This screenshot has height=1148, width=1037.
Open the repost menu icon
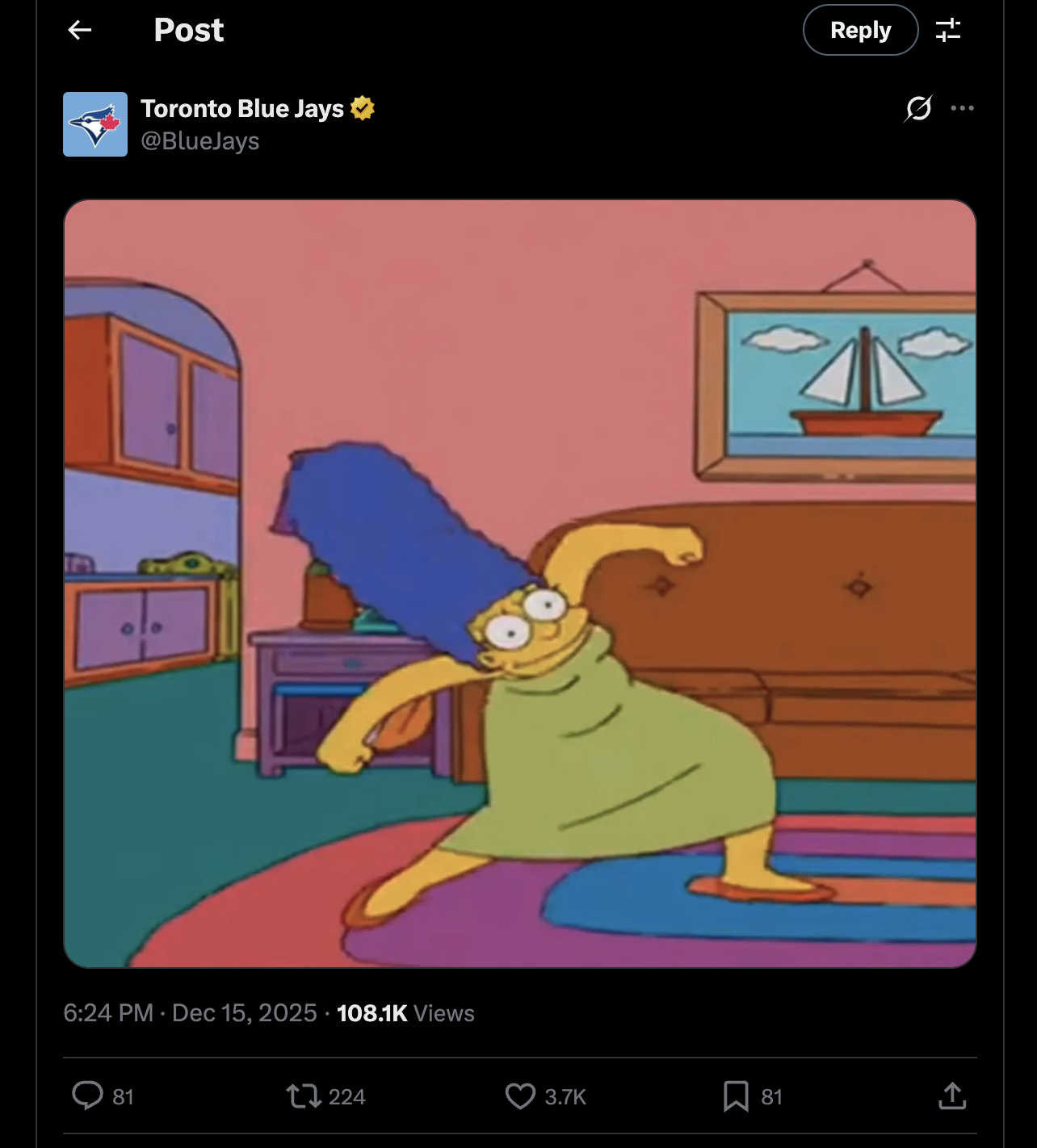(x=304, y=1096)
